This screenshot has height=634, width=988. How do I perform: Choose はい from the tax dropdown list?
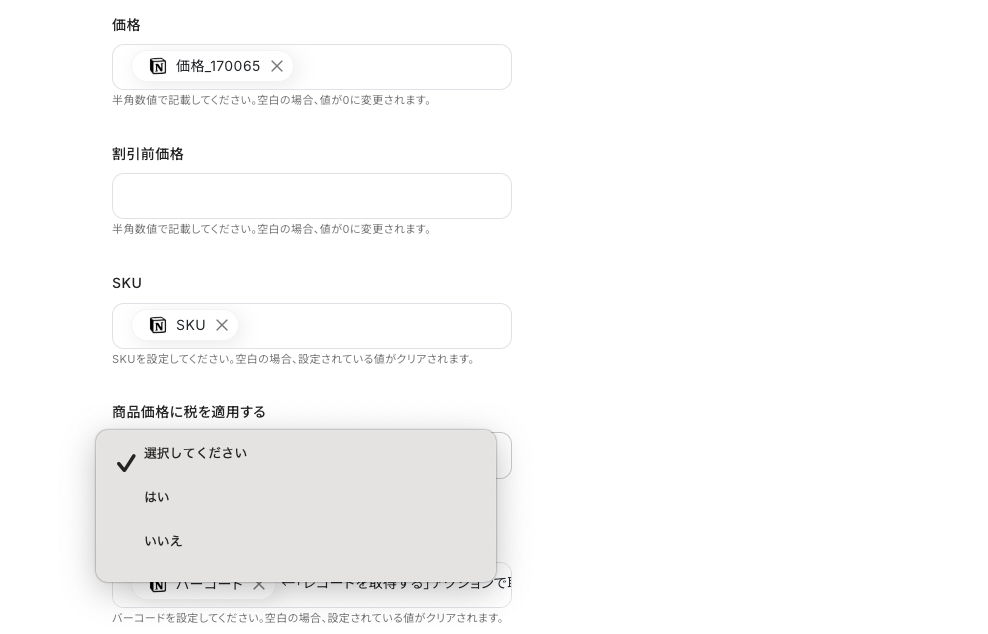[x=296, y=497]
